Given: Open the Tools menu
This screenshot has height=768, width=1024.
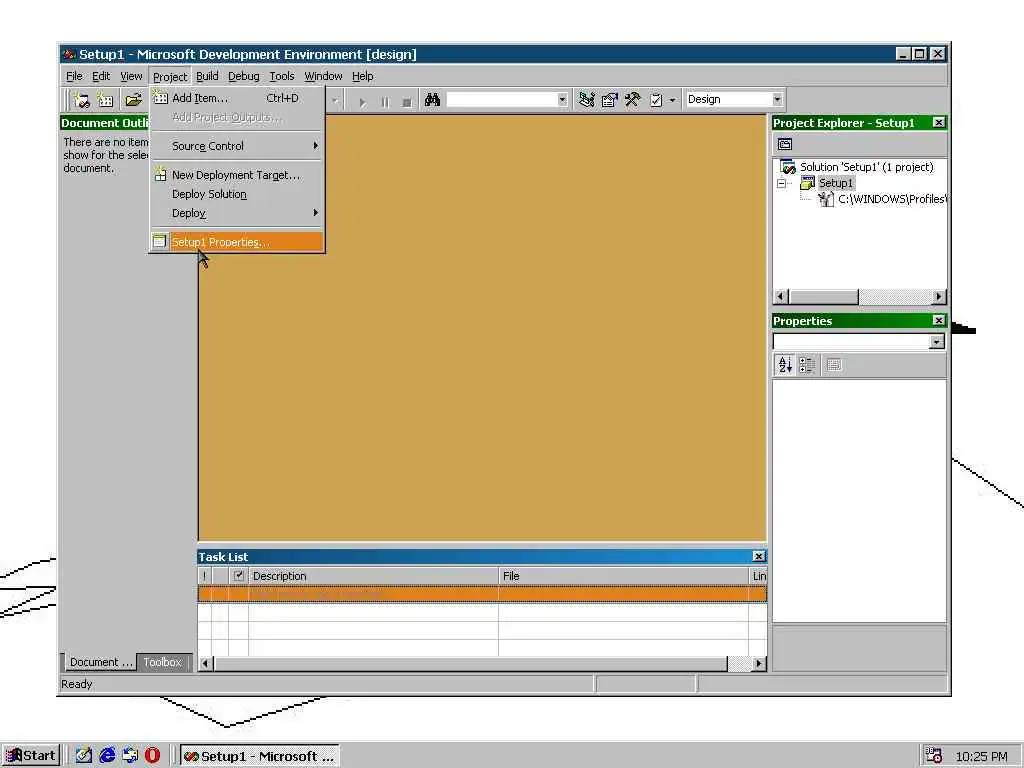Looking at the screenshot, I should [x=282, y=76].
